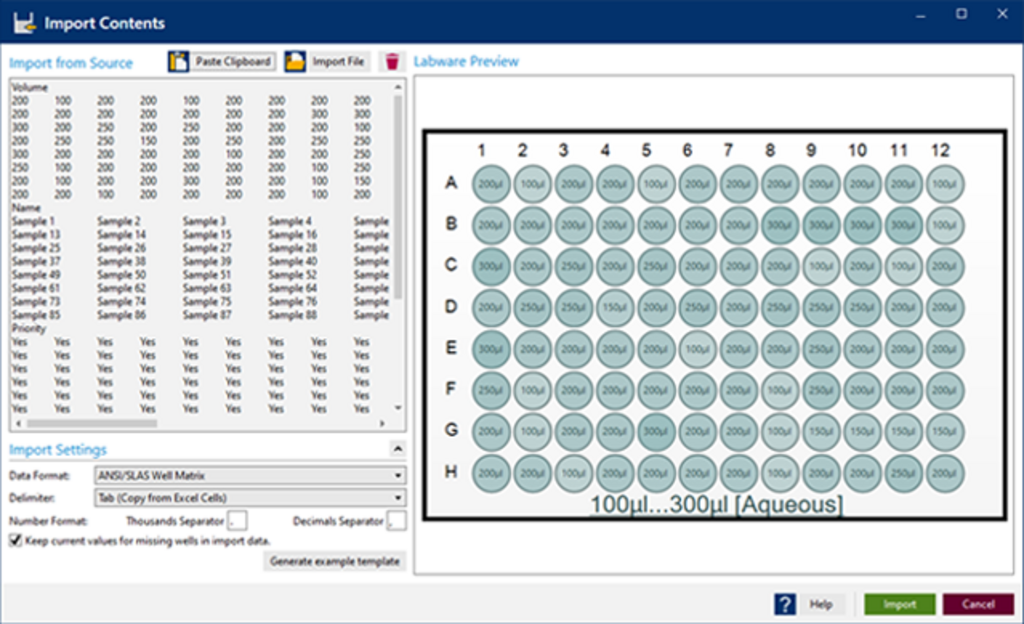Viewport: 1024px width, 624px height.
Task: Maximize the Import Contents window
Action: point(961,14)
